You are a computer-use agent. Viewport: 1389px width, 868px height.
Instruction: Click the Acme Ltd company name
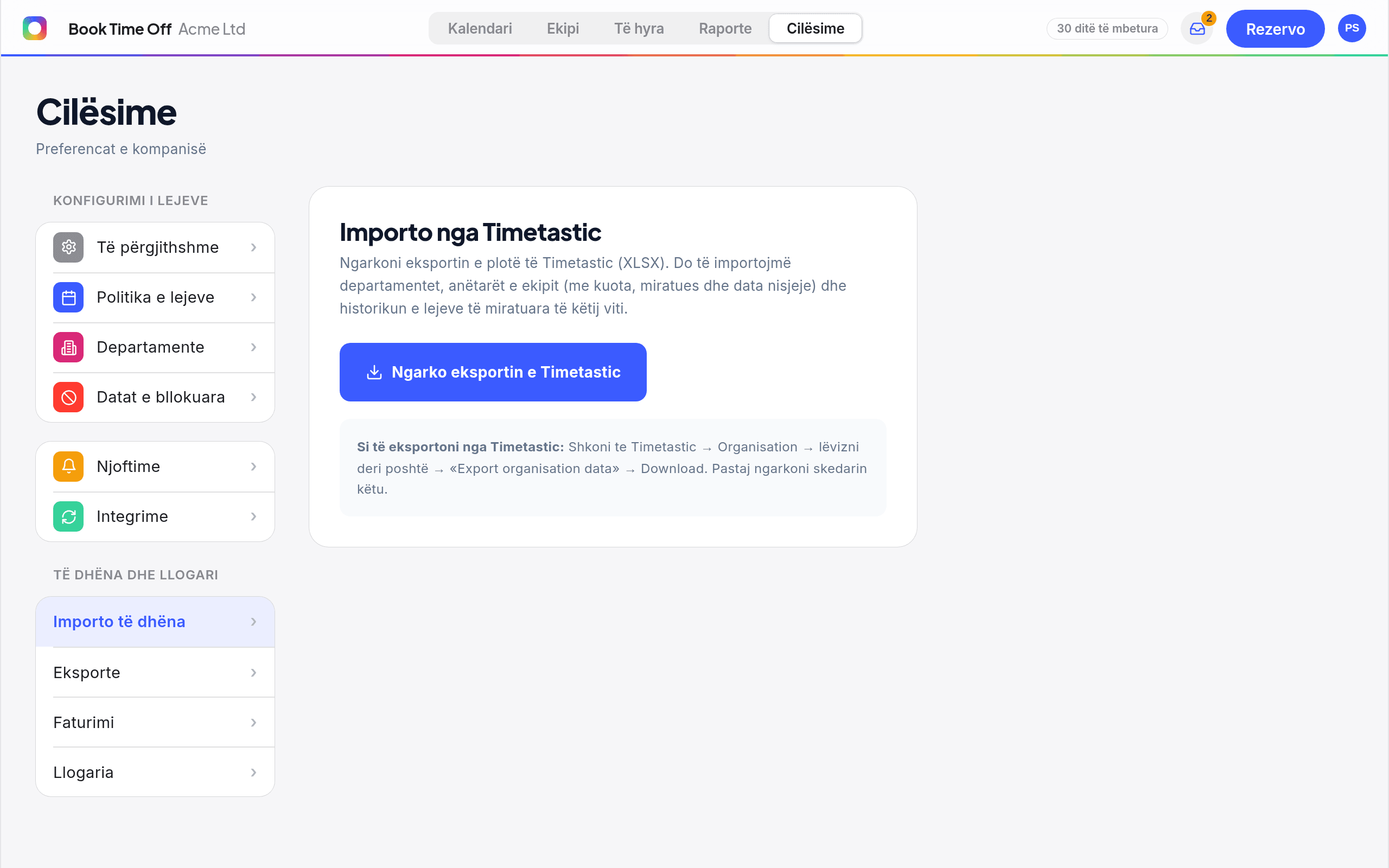[x=212, y=29]
